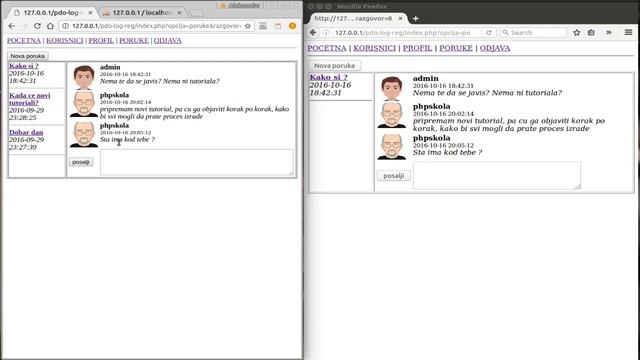Click Chrome's back arrow button

pyautogui.click(x=11, y=26)
